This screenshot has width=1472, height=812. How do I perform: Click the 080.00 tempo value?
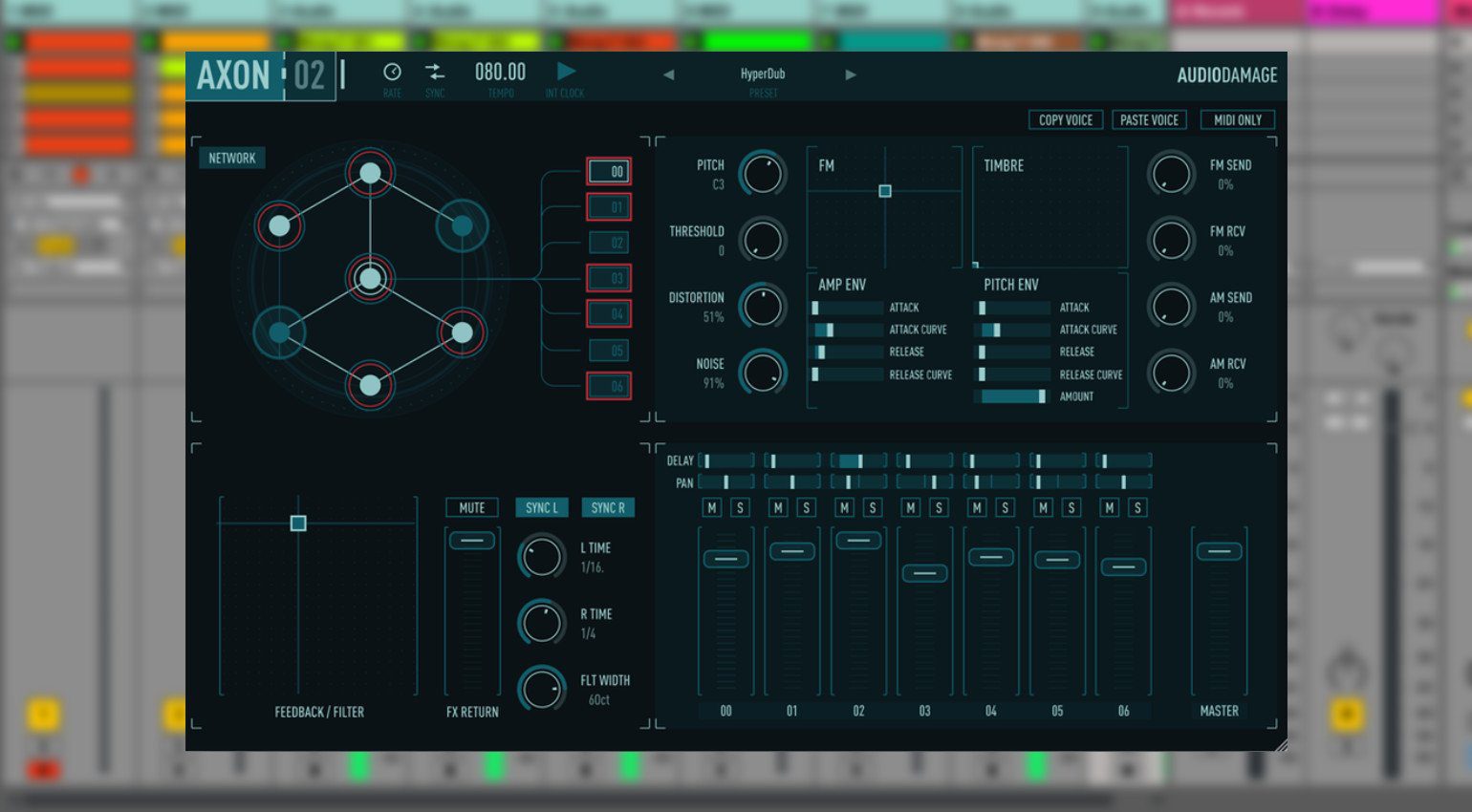(x=500, y=72)
